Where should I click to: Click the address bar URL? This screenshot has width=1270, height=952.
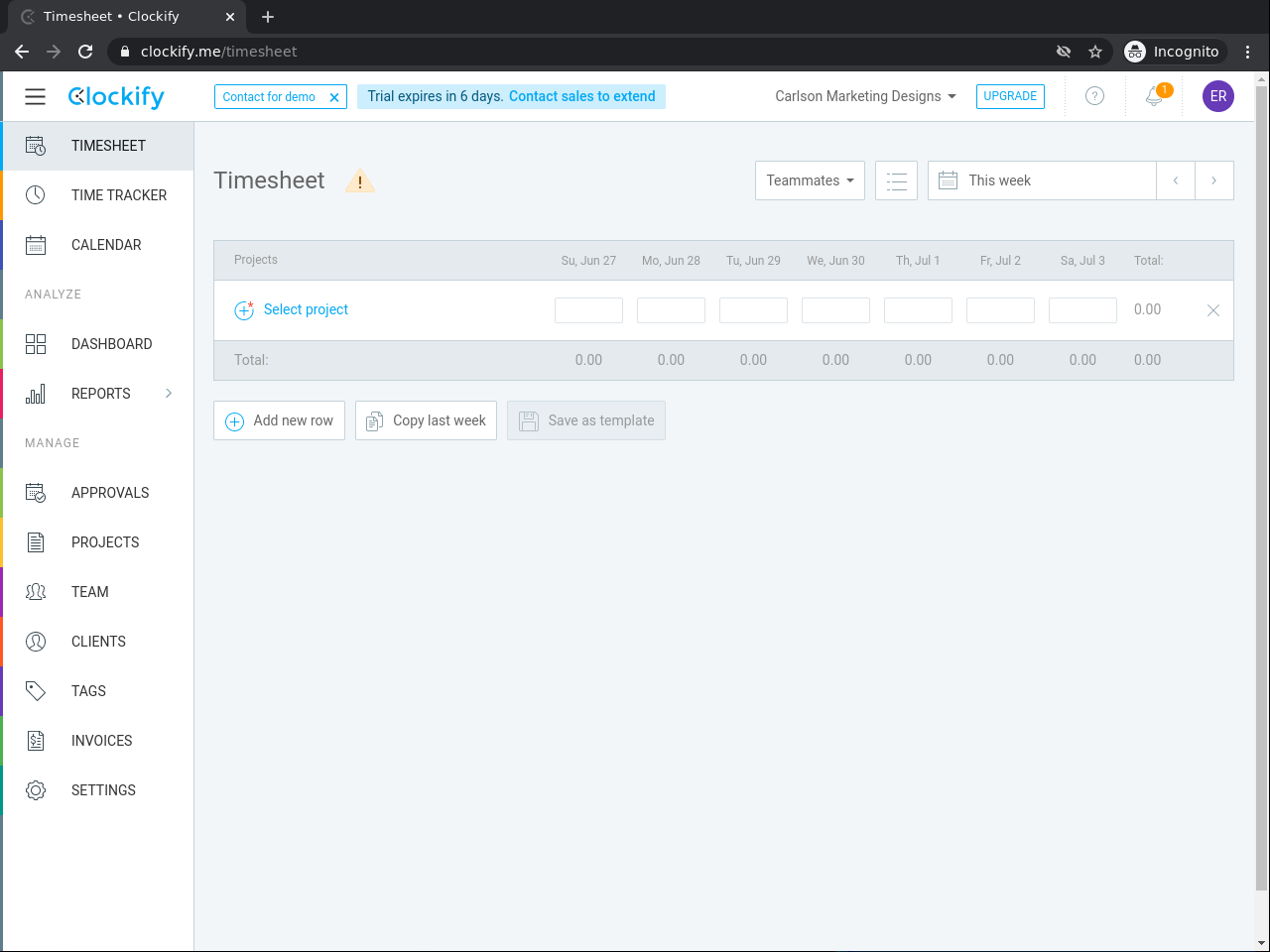click(218, 52)
